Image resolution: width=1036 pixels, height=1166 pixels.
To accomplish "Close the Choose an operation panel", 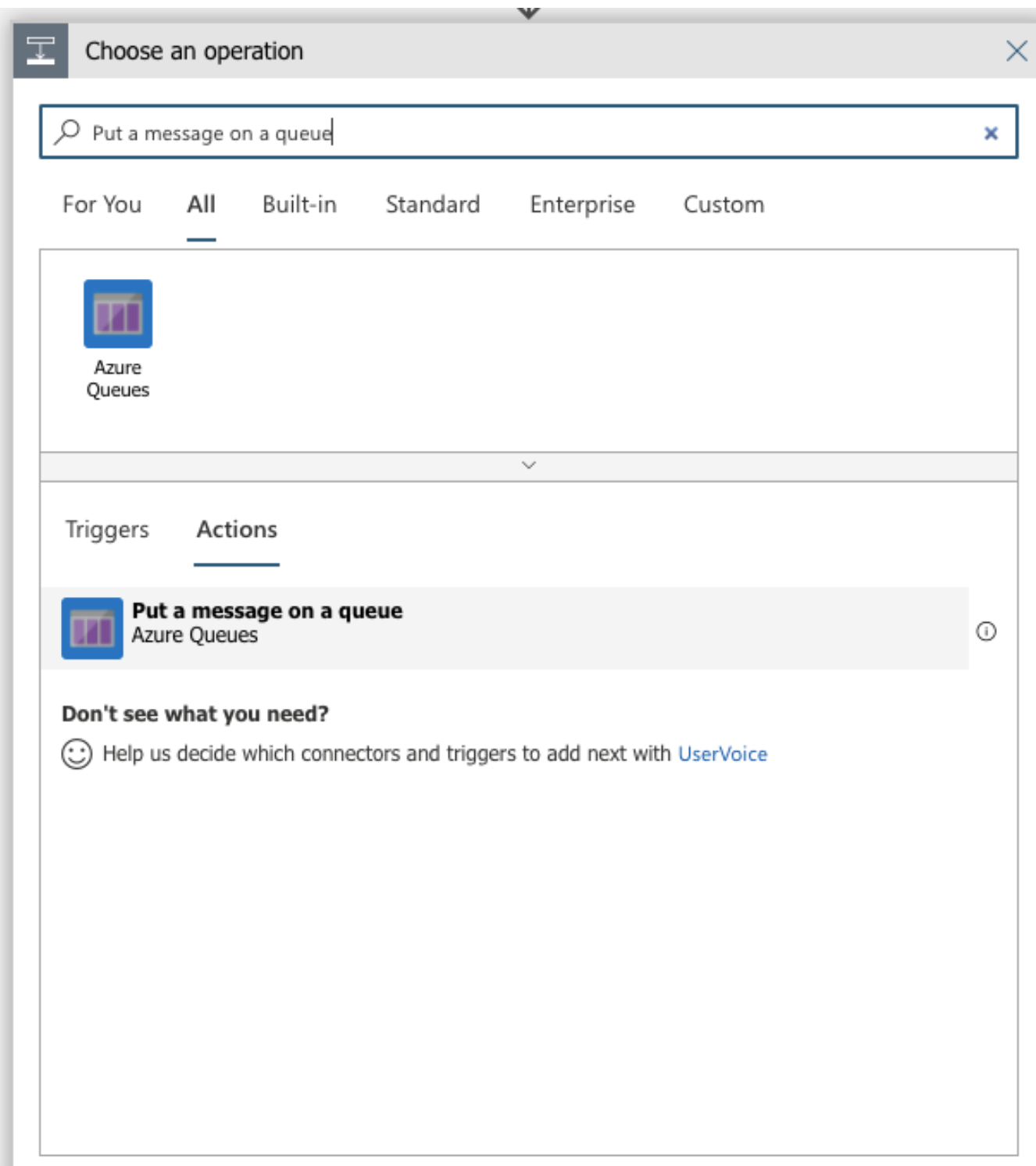I will tap(1016, 52).
